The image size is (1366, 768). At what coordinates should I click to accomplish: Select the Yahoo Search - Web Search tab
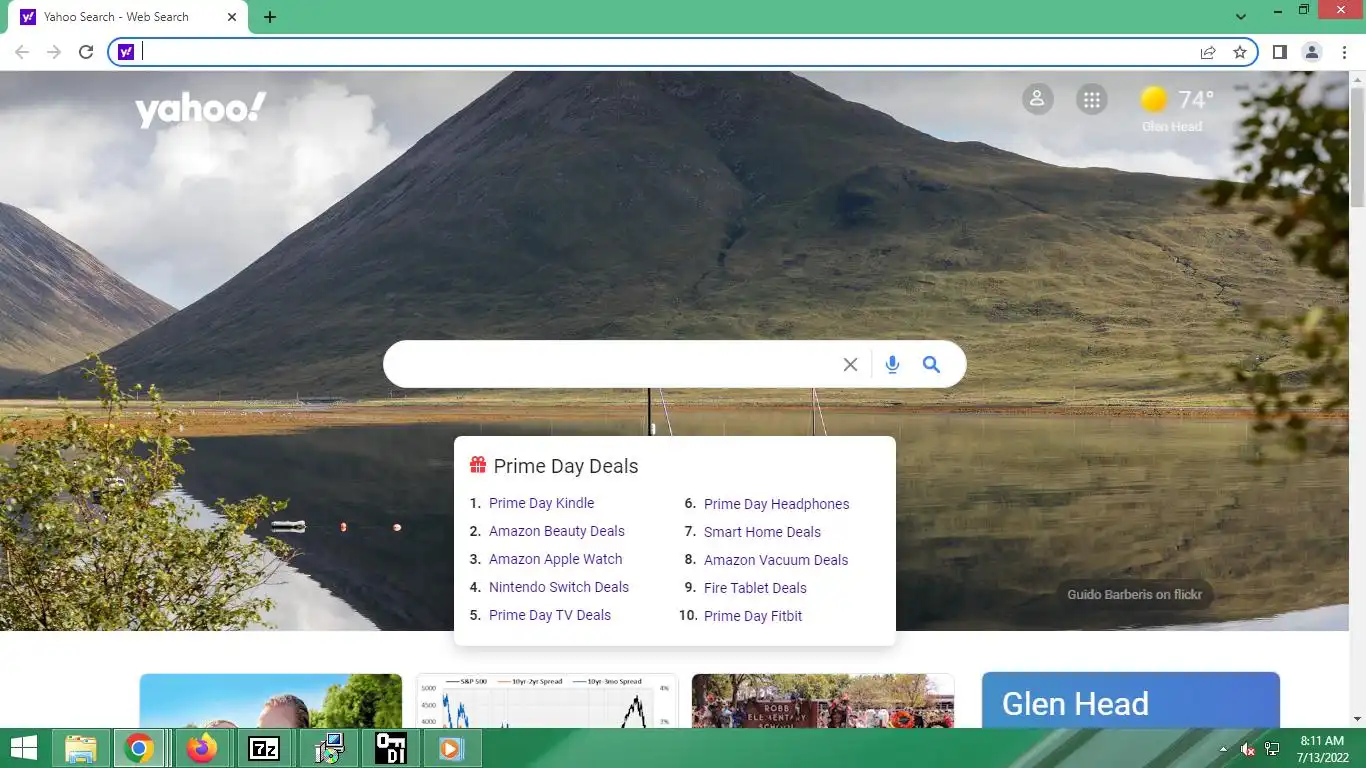[129, 17]
